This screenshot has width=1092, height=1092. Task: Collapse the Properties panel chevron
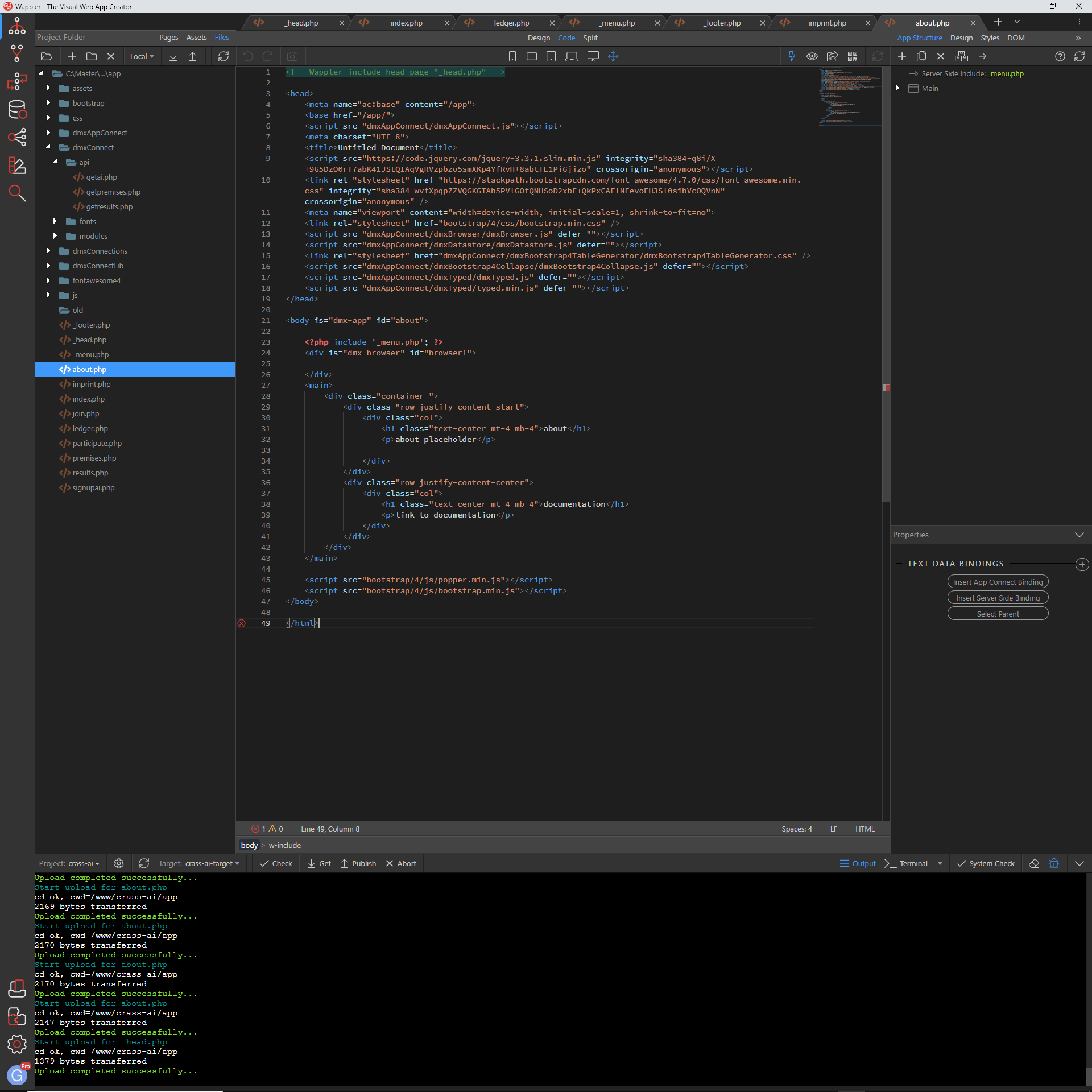(x=1079, y=535)
